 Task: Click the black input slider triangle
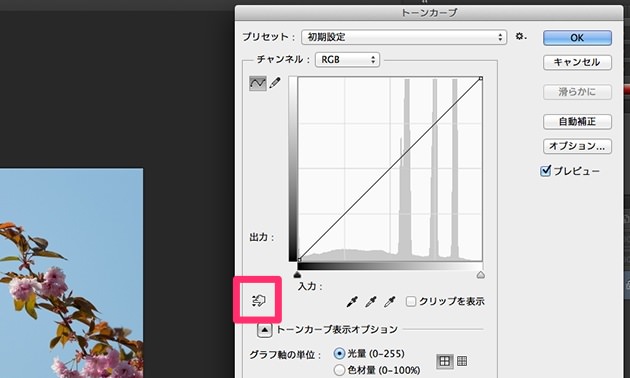[297, 275]
